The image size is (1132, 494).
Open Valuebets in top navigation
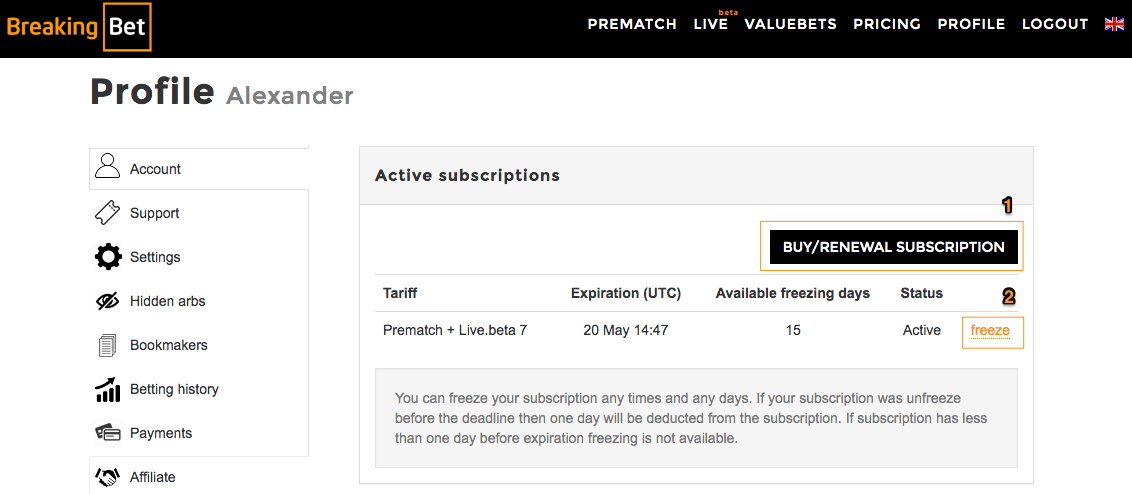point(791,24)
